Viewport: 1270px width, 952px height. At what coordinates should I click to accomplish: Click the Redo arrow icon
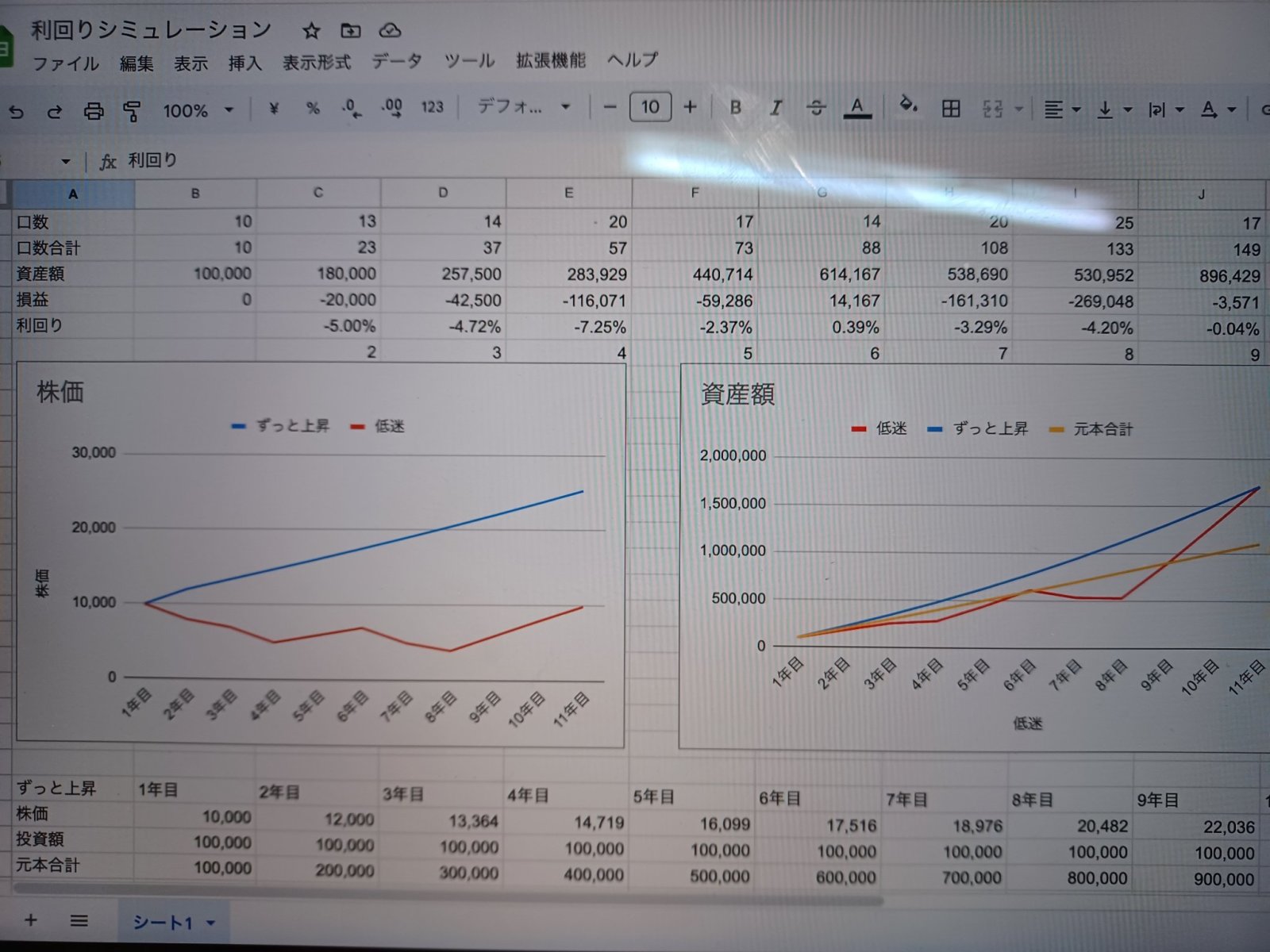[x=54, y=112]
